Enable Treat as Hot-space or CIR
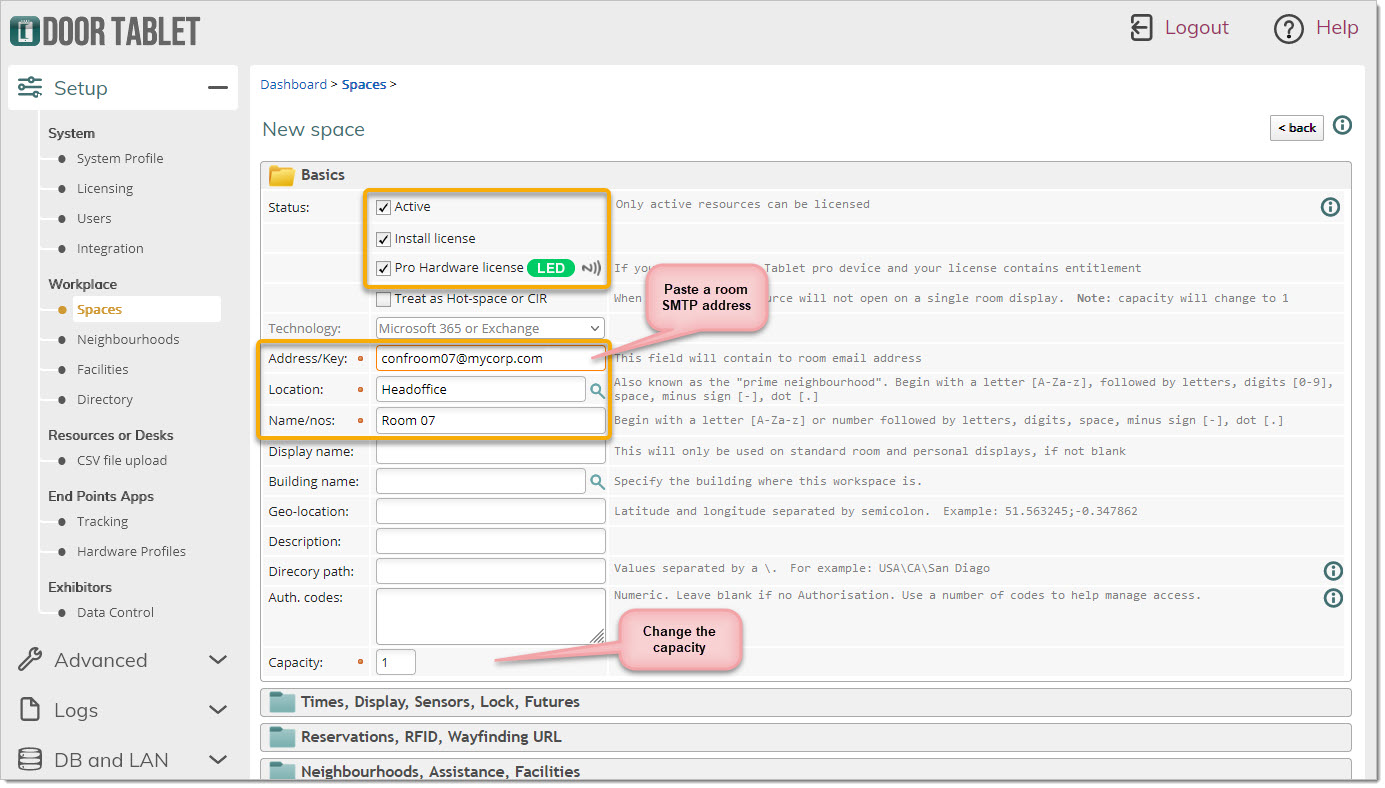This screenshot has width=1385, height=788. coord(384,299)
